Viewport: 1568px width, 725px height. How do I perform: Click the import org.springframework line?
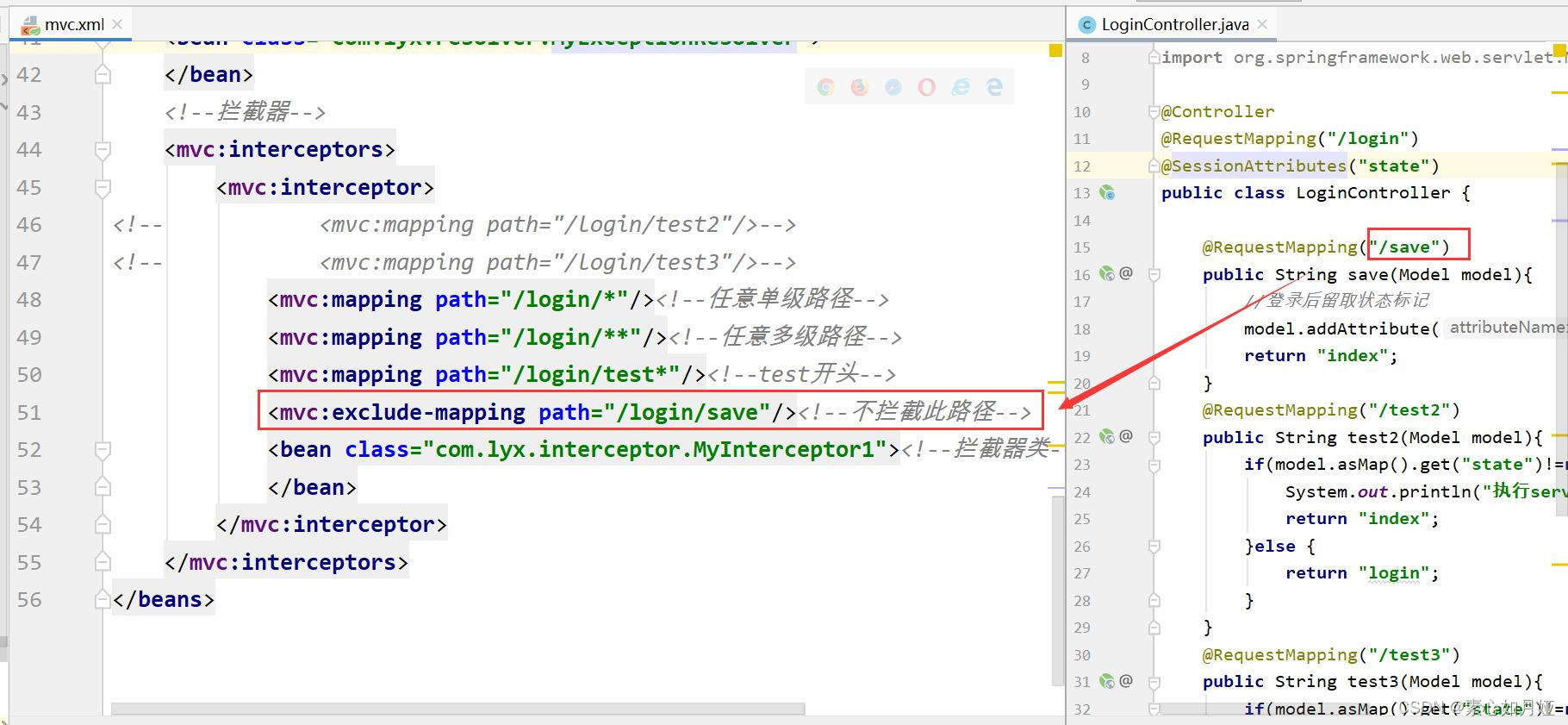click(1364, 57)
